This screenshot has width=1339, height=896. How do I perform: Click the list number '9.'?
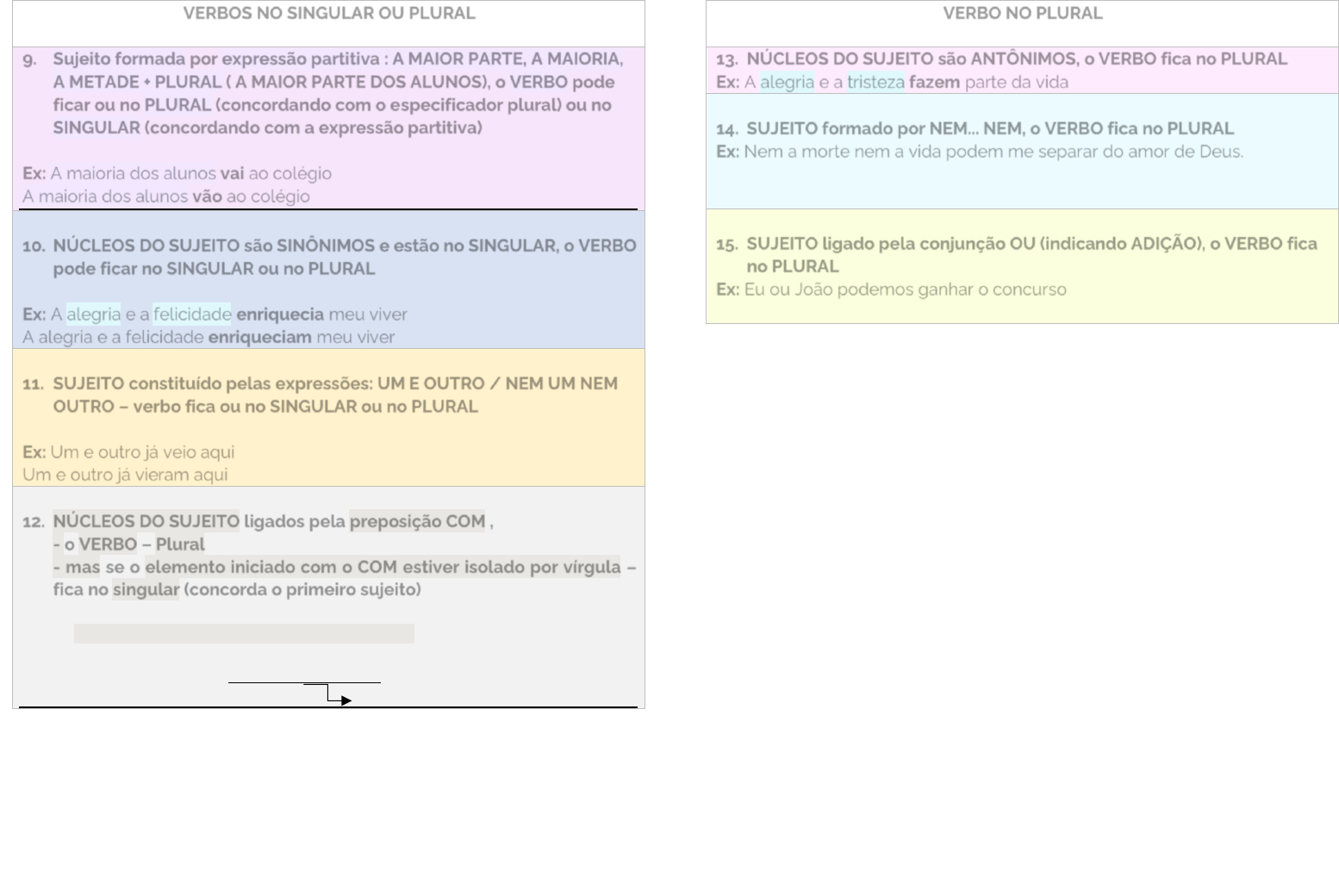29,59
